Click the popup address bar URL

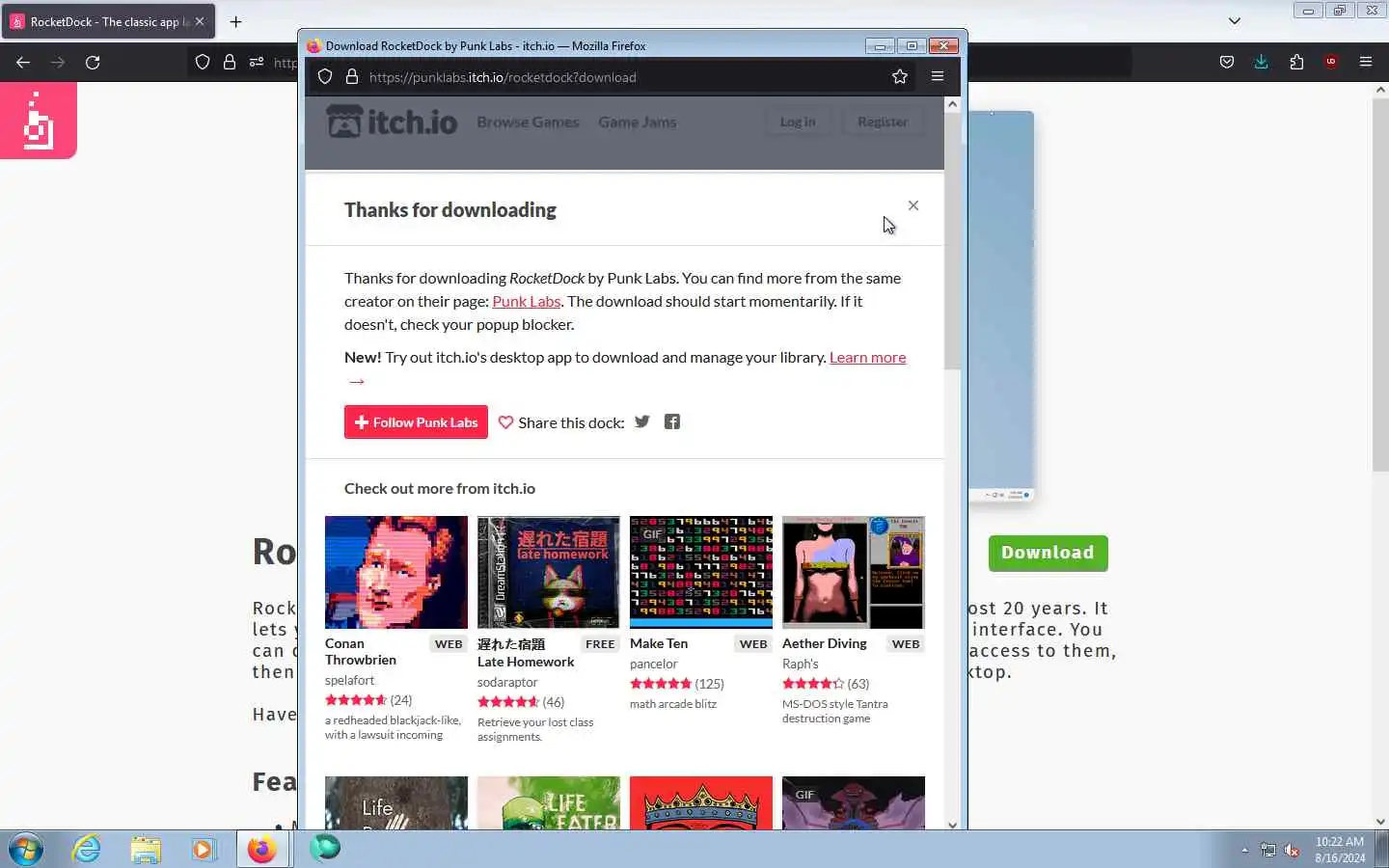click(x=503, y=77)
